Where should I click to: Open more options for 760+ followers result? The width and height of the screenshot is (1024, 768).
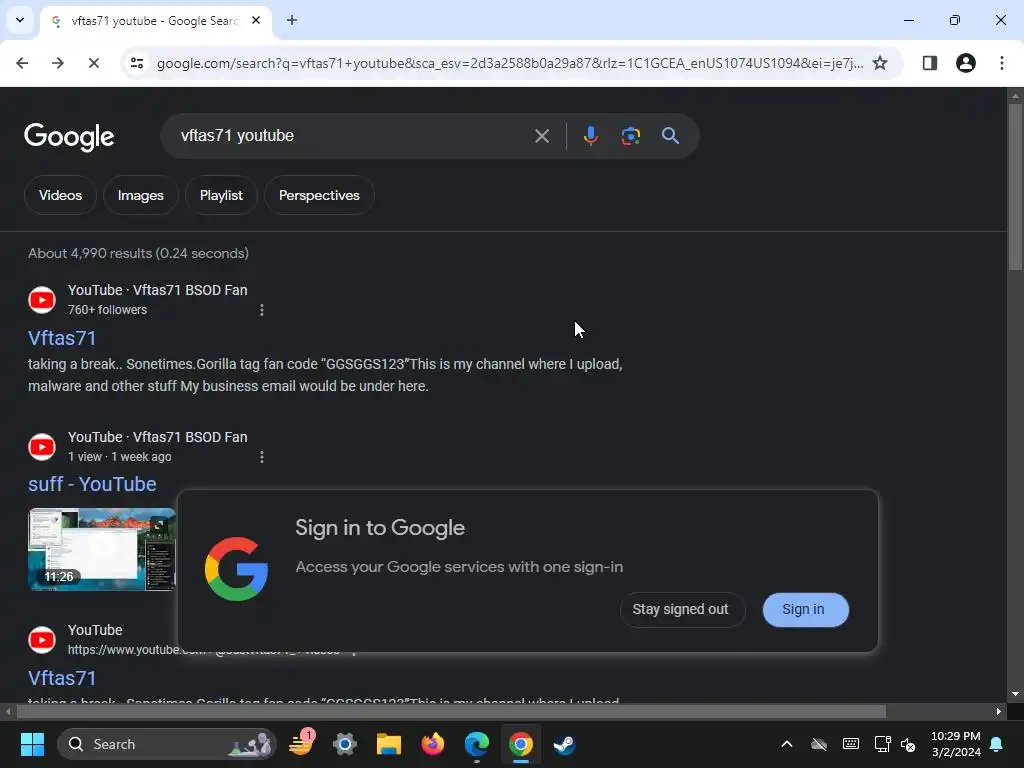click(x=262, y=310)
